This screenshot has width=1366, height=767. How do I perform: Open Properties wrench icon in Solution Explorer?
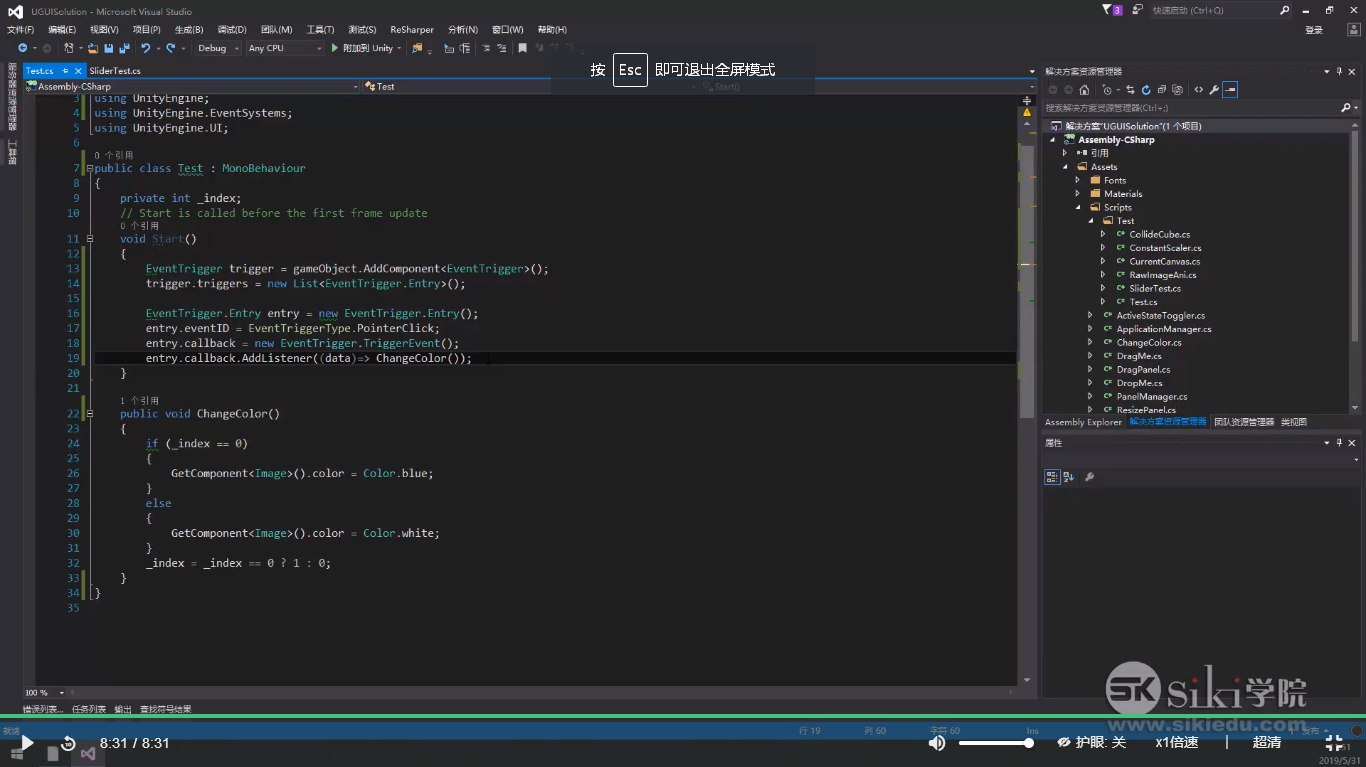click(1214, 90)
